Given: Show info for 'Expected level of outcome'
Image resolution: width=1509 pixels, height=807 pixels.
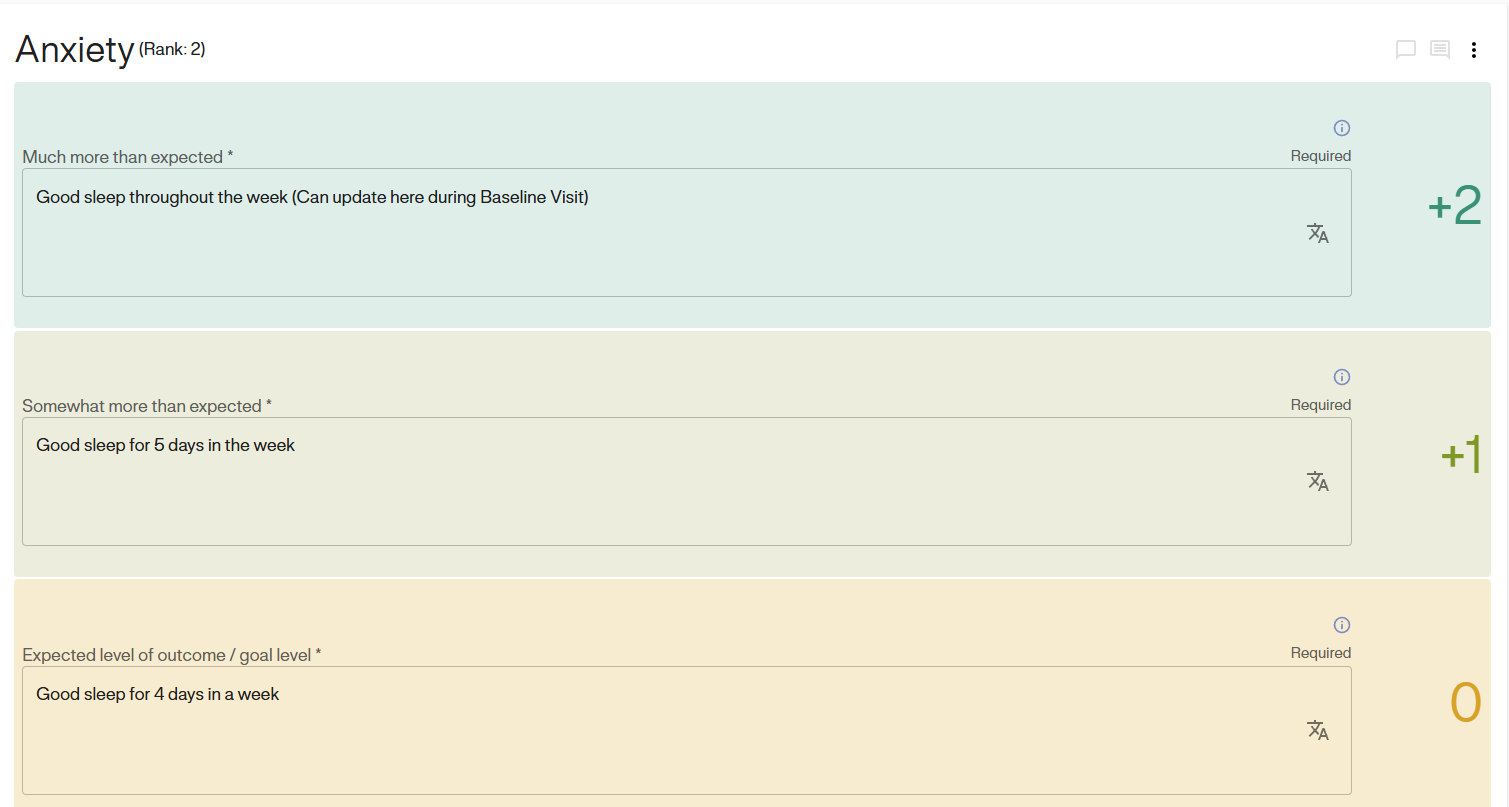Looking at the screenshot, I should click(x=1342, y=625).
